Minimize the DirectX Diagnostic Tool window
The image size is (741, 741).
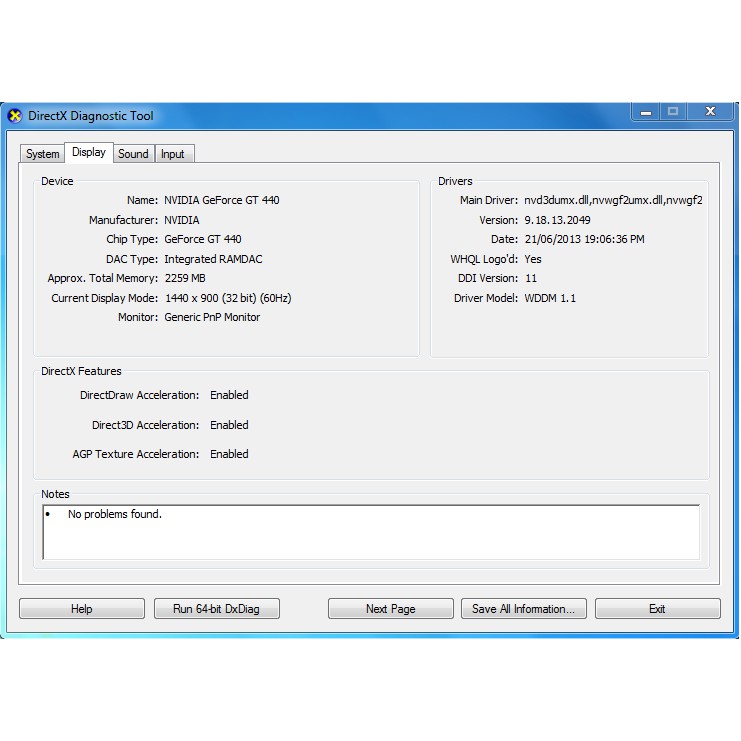tap(645, 112)
